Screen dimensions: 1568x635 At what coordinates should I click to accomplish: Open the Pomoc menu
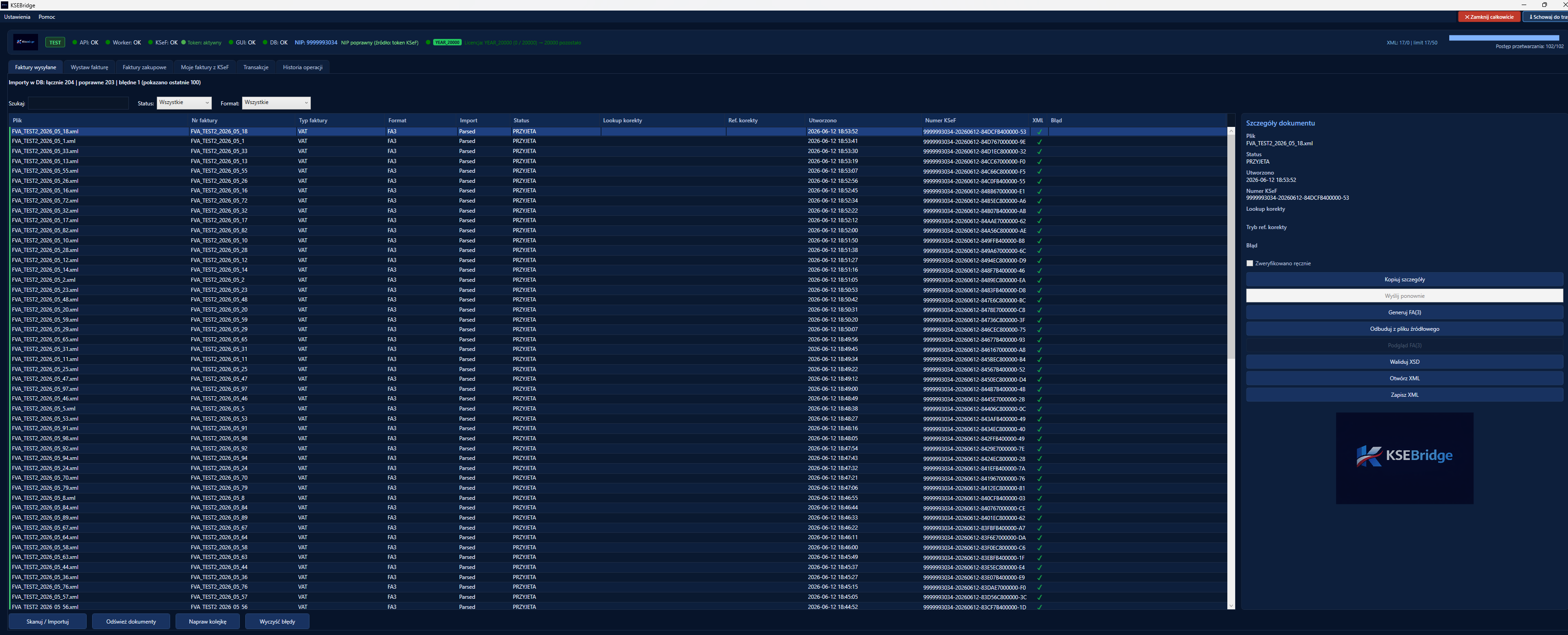[x=46, y=17]
